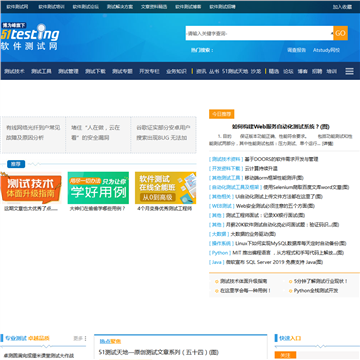Open the 学好用例 green banner thumbnail

98,188
